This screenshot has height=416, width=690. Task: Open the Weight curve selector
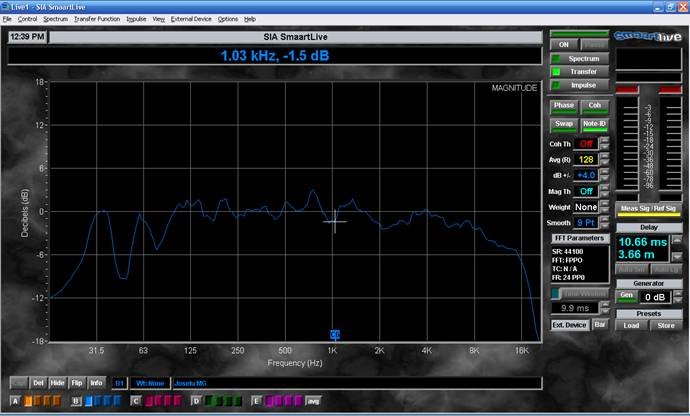tap(586, 207)
